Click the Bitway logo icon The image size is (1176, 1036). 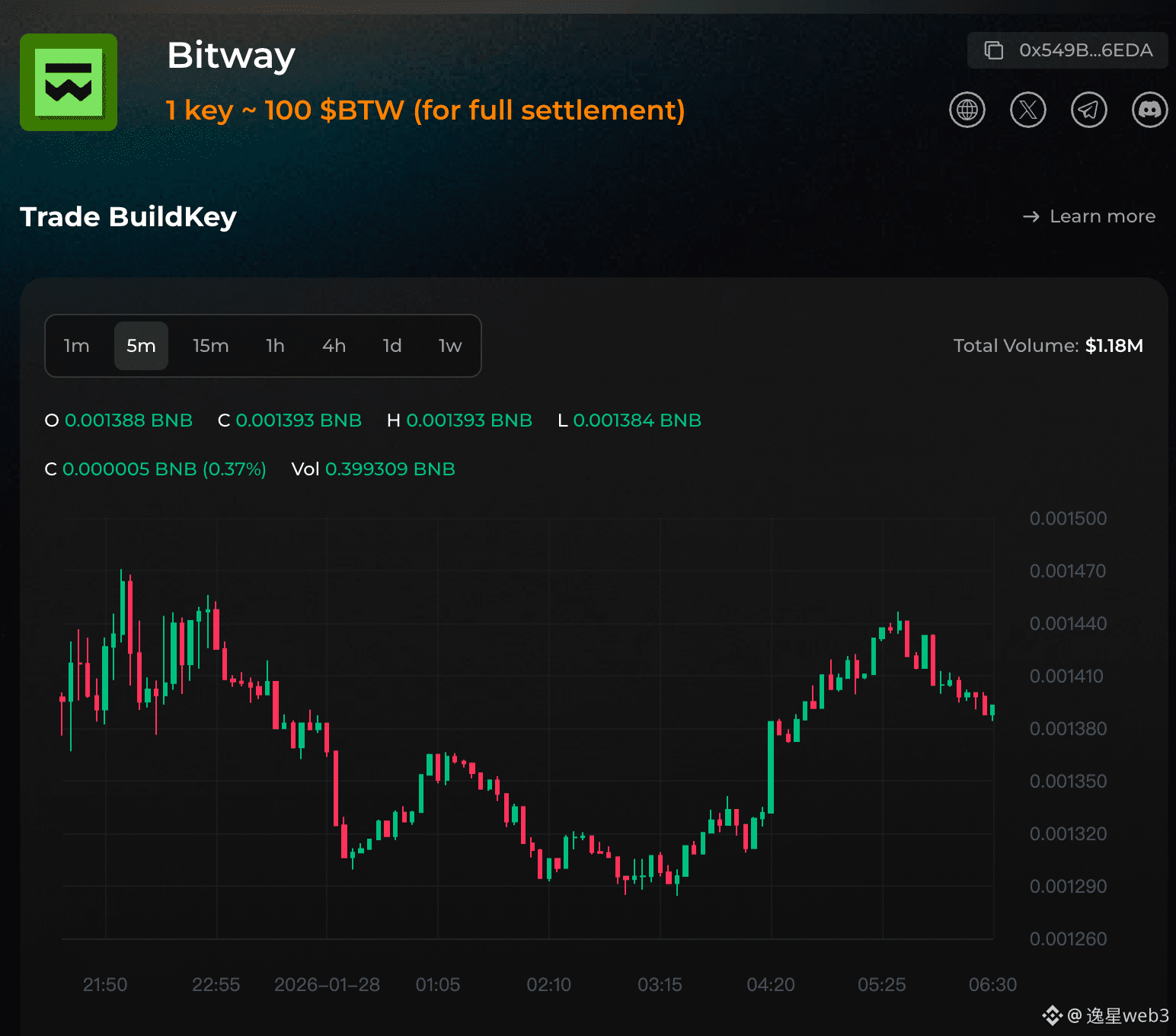68,82
